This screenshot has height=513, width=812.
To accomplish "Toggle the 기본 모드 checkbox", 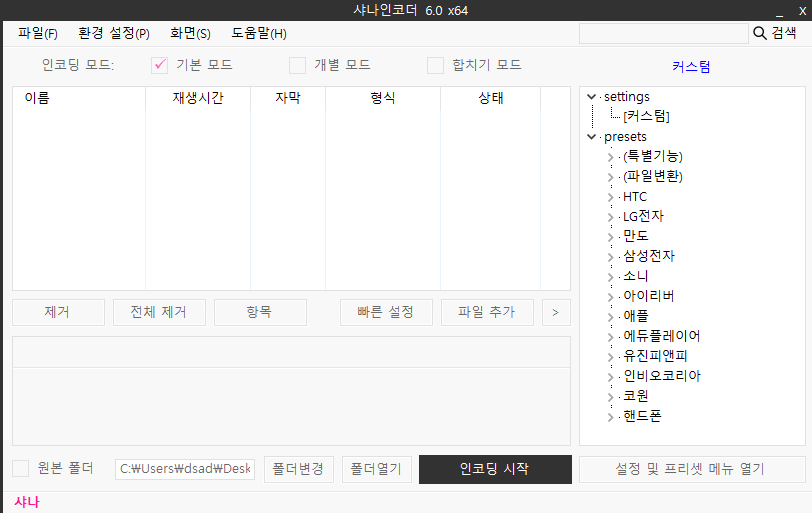I will (160, 65).
